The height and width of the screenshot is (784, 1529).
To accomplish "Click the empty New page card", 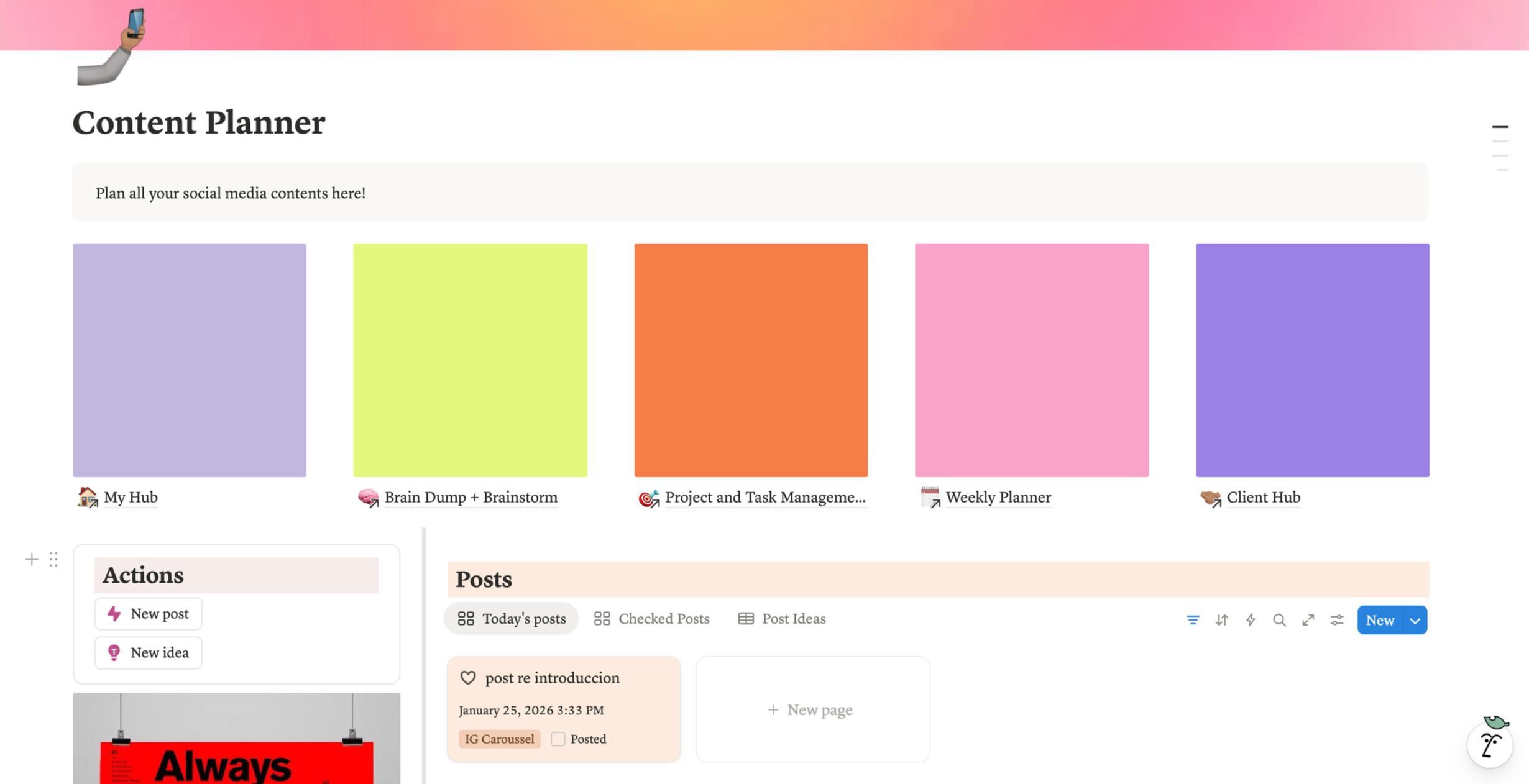I will pyautogui.click(x=812, y=709).
